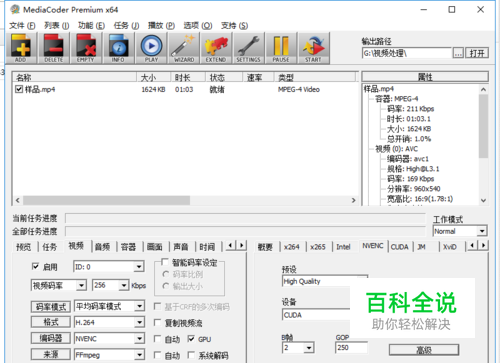Viewport: 500px width, 363px height.
Task: Switch to the 音频 tab
Action: pyautogui.click(x=103, y=247)
